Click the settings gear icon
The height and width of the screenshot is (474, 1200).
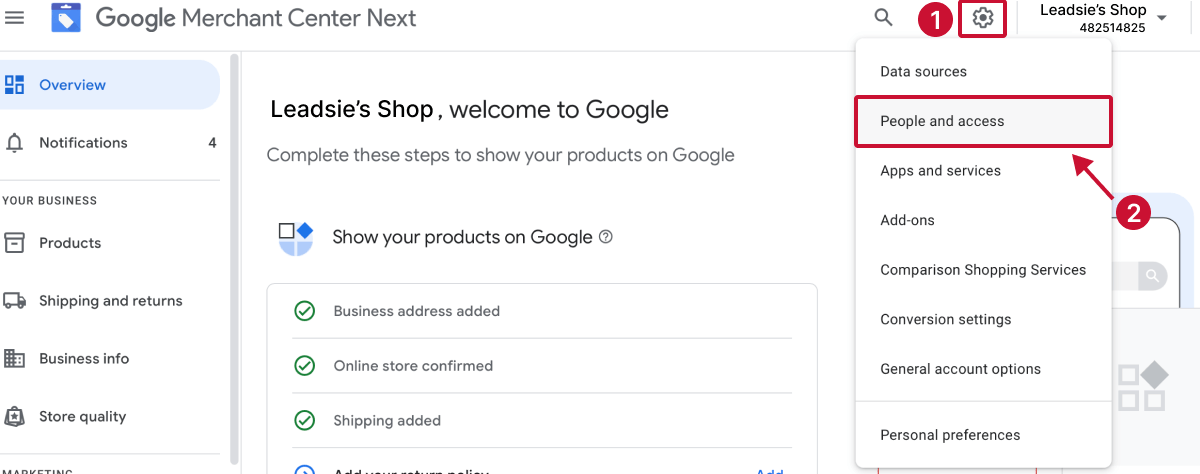pyautogui.click(x=983, y=18)
